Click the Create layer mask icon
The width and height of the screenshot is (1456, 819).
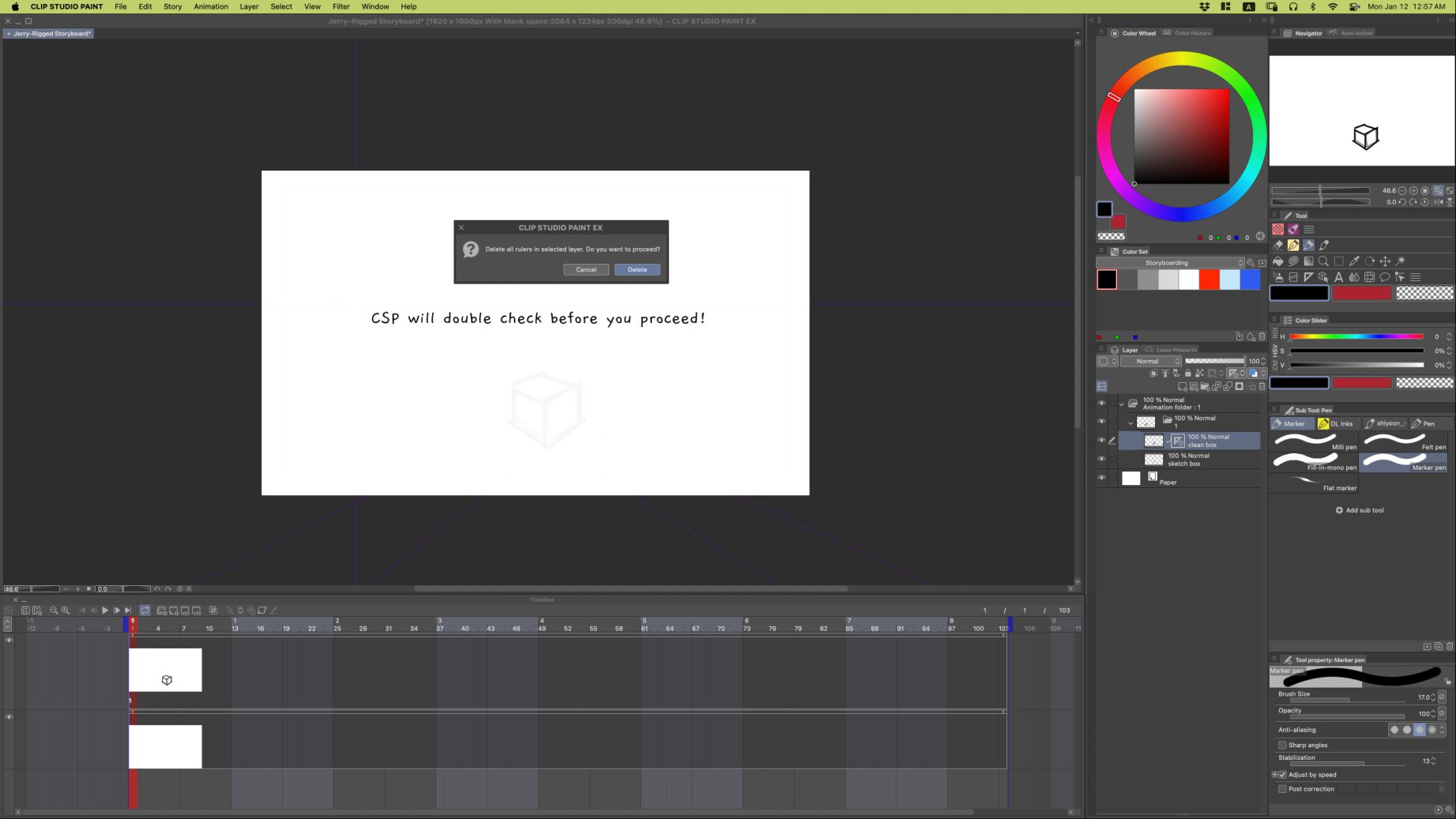pos(1240,386)
